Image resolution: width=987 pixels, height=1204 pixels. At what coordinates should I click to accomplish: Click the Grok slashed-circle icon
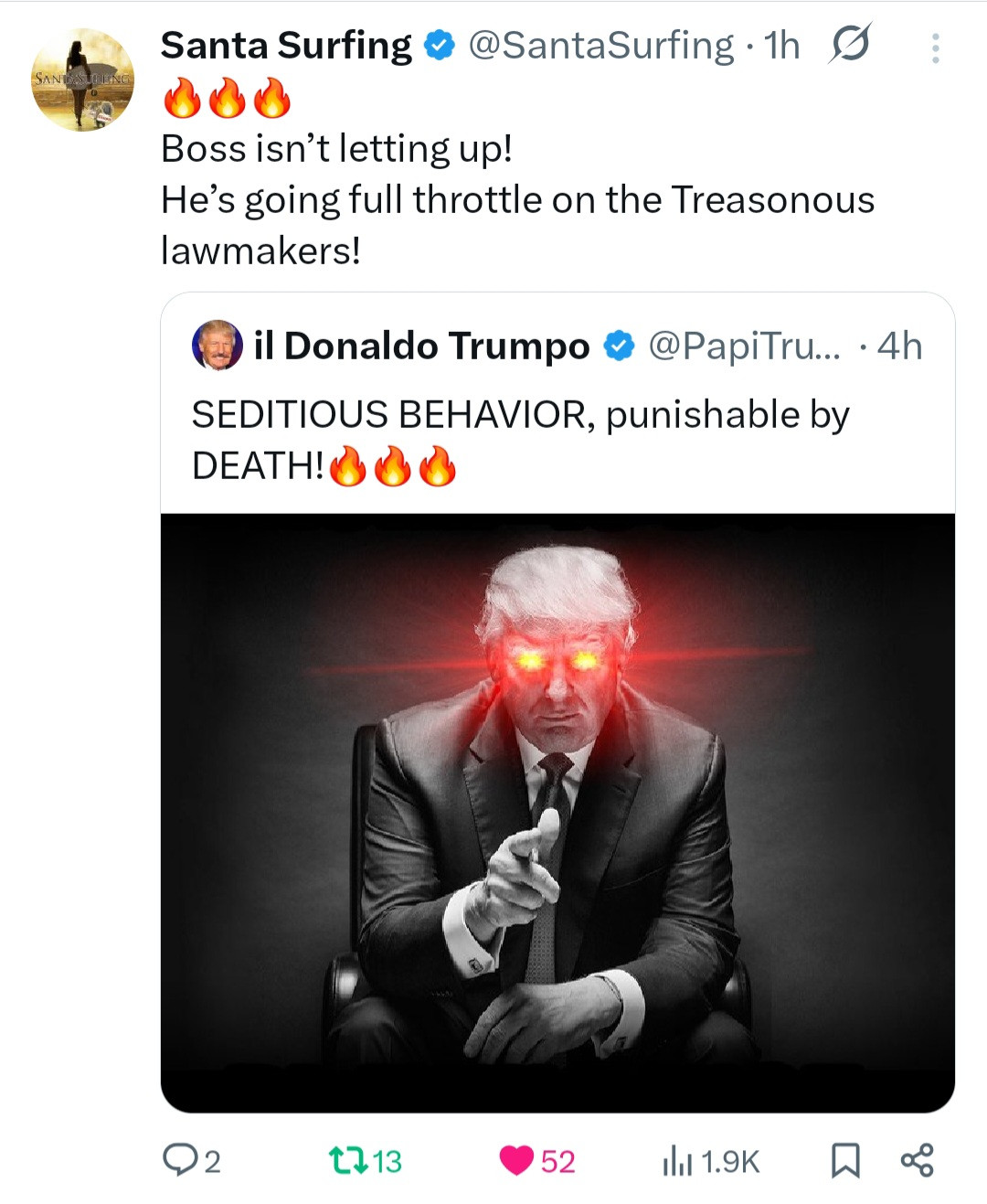pyautogui.click(x=850, y=44)
